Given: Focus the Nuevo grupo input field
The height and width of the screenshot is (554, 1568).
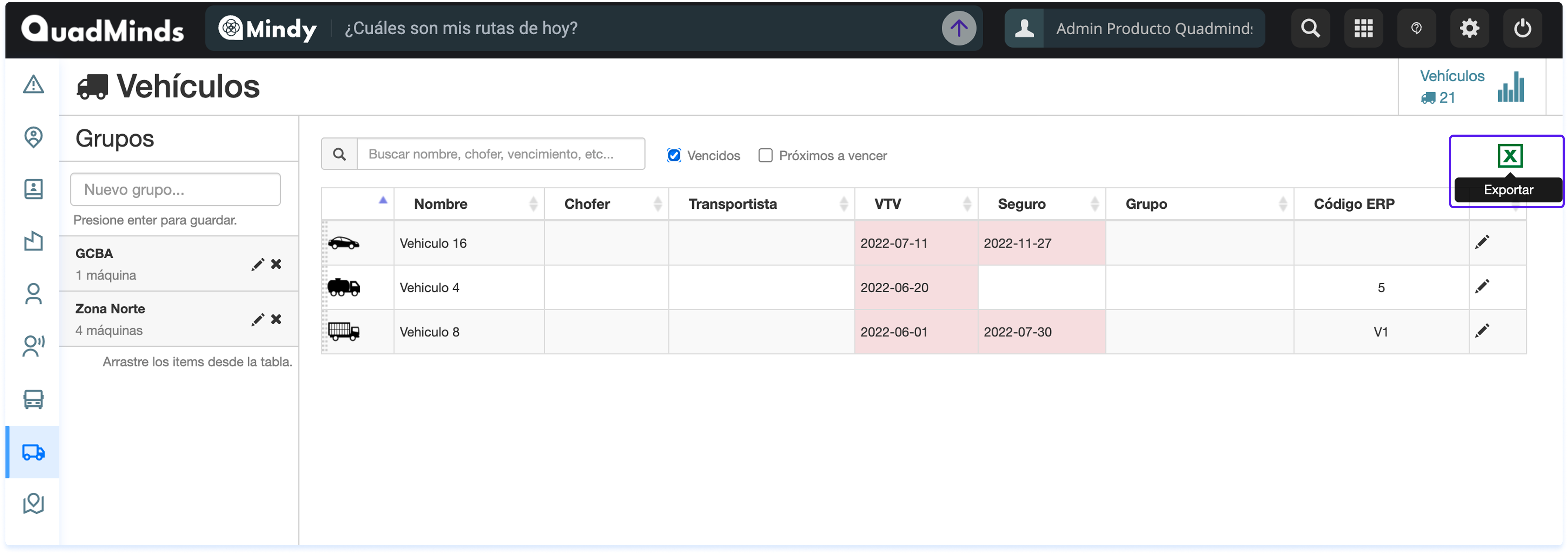Looking at the screenshot, I should point(175,189).
